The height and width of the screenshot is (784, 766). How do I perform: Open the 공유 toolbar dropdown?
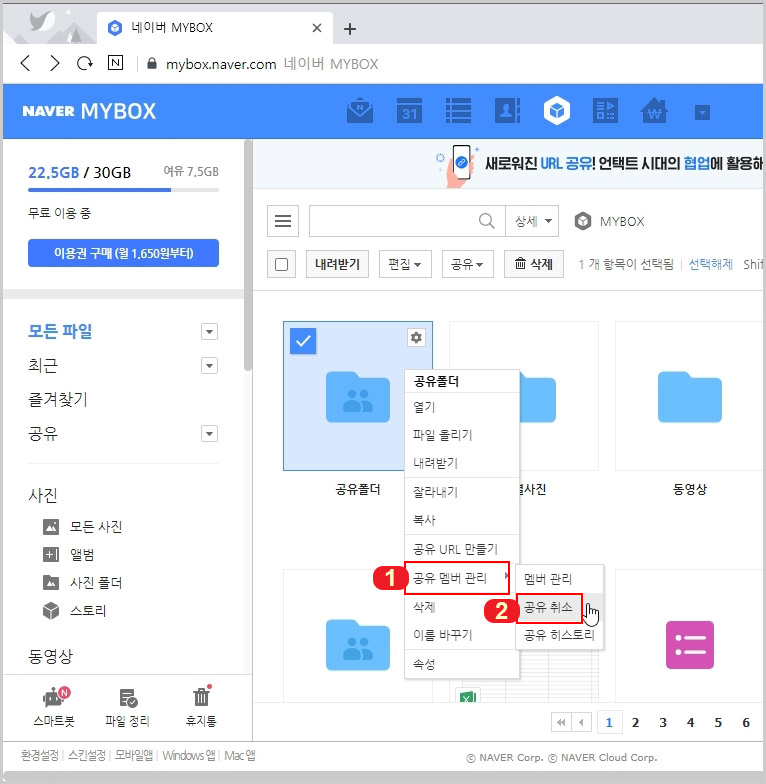[467, 264]
